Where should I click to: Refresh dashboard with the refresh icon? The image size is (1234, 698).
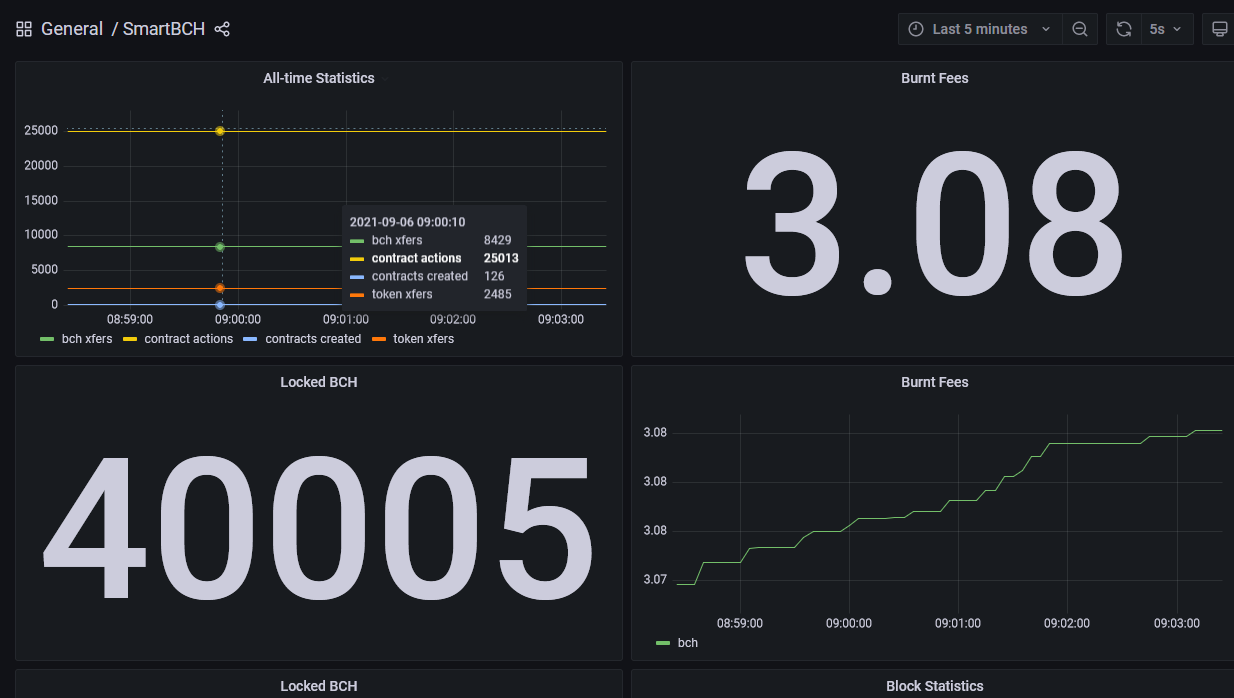[x=1124, y=29]
